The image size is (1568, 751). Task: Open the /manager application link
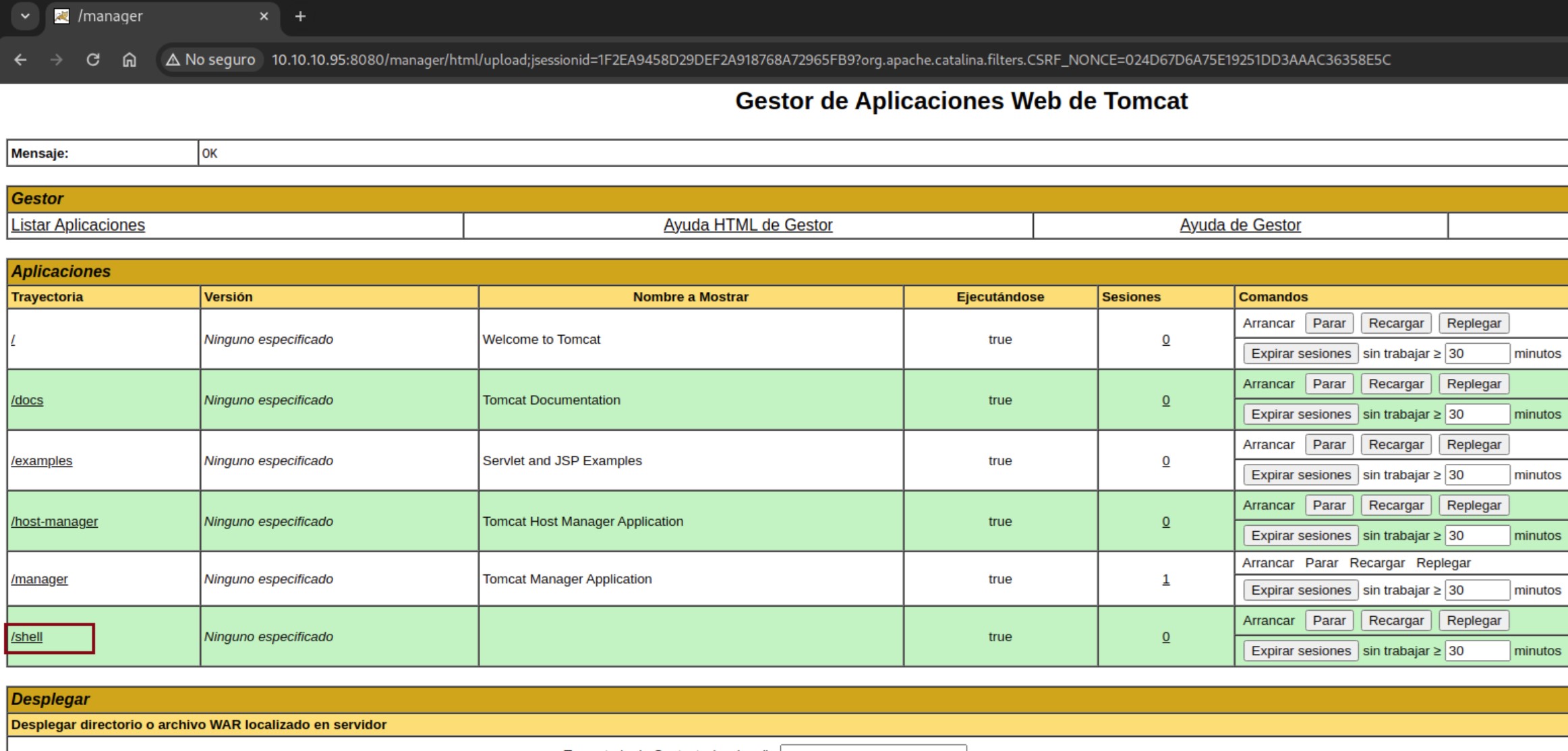39,579
